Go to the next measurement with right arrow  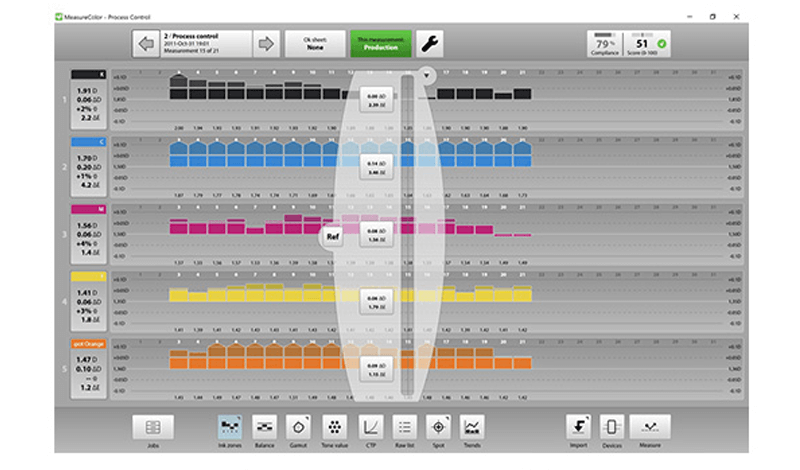click(x=266, y=44)
